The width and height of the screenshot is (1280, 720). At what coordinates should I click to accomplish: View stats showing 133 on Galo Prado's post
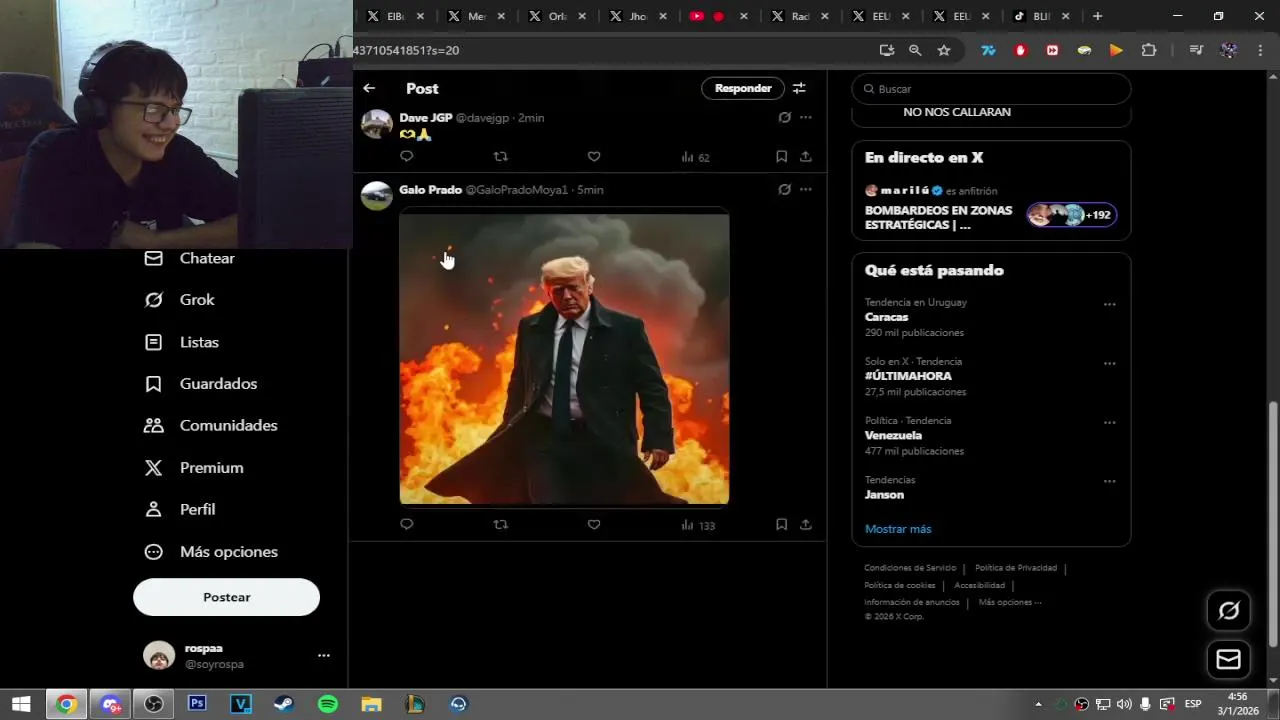[x=698, y=525]
